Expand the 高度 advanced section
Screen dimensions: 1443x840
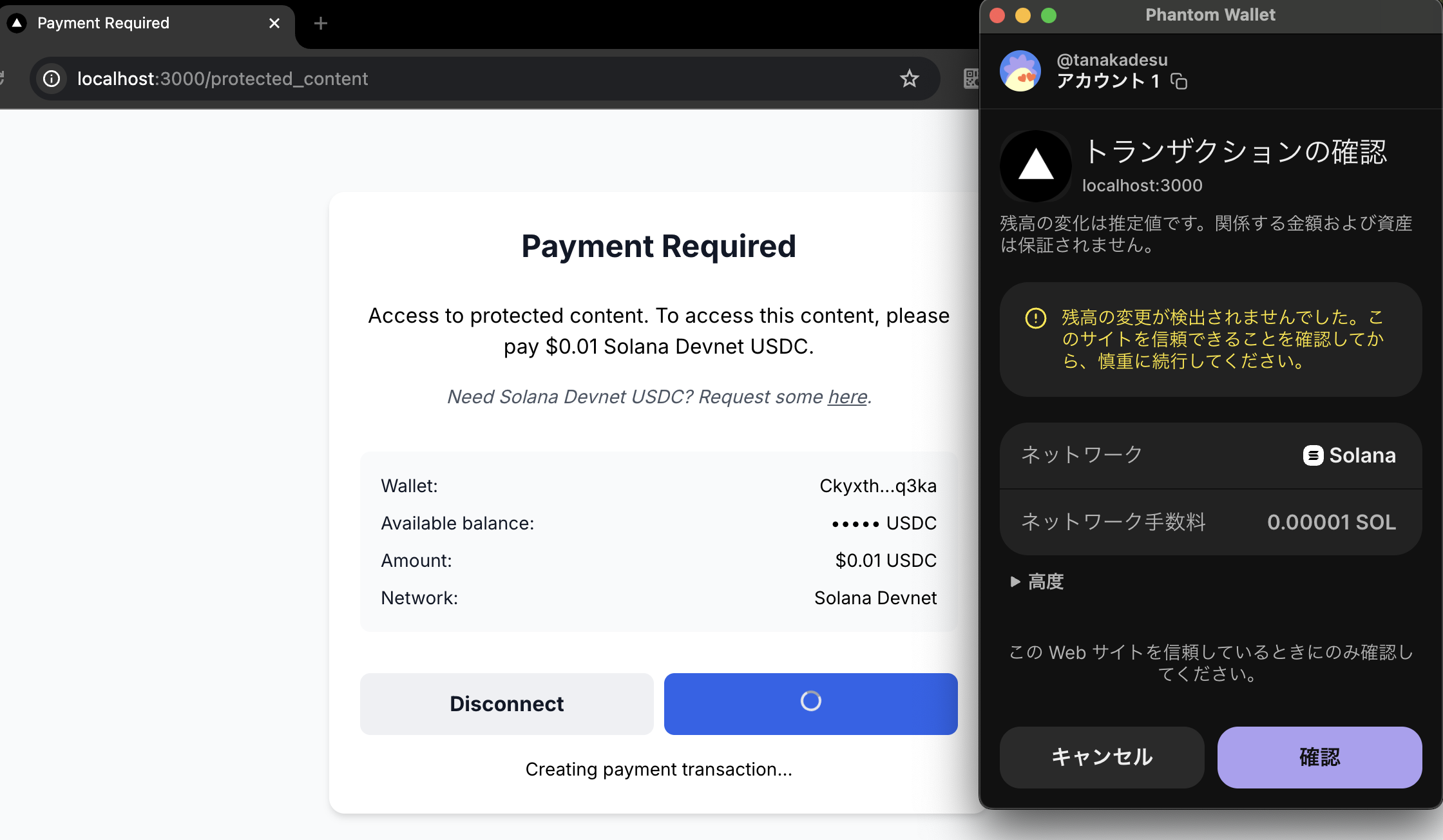coord(1037,582)
